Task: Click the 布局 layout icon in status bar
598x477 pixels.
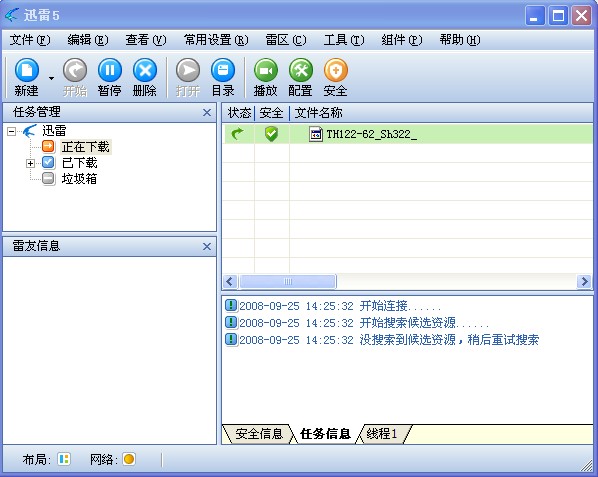Action: pyautogui.click(x=64, y=459)
